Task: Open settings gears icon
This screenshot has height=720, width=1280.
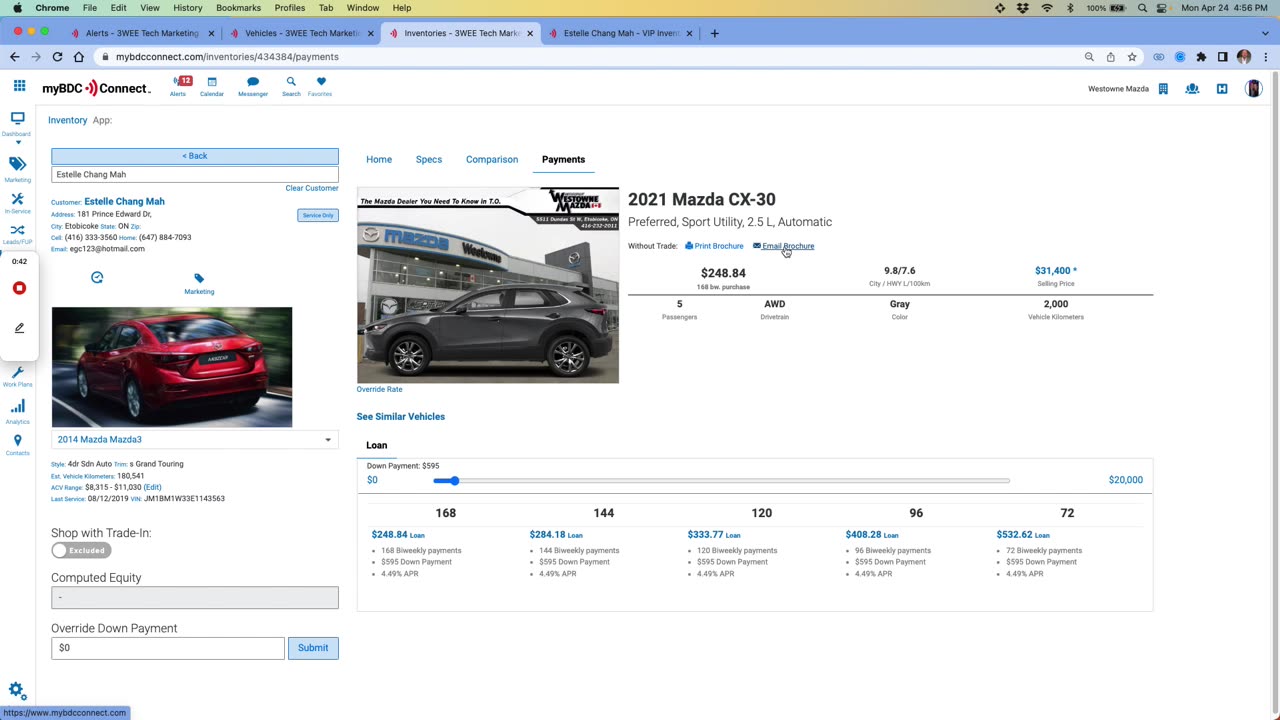Action: pos(17,690)
